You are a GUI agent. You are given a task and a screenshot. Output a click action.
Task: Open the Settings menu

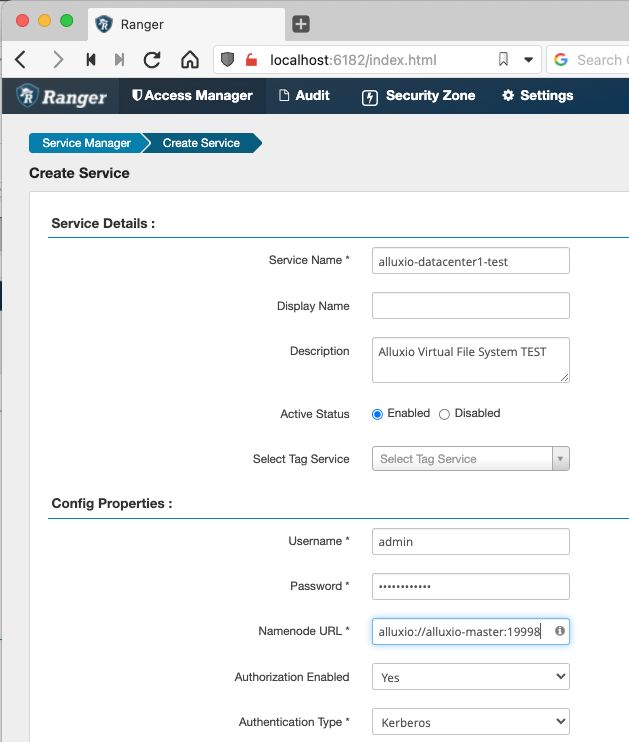click(x=538, y=96)
